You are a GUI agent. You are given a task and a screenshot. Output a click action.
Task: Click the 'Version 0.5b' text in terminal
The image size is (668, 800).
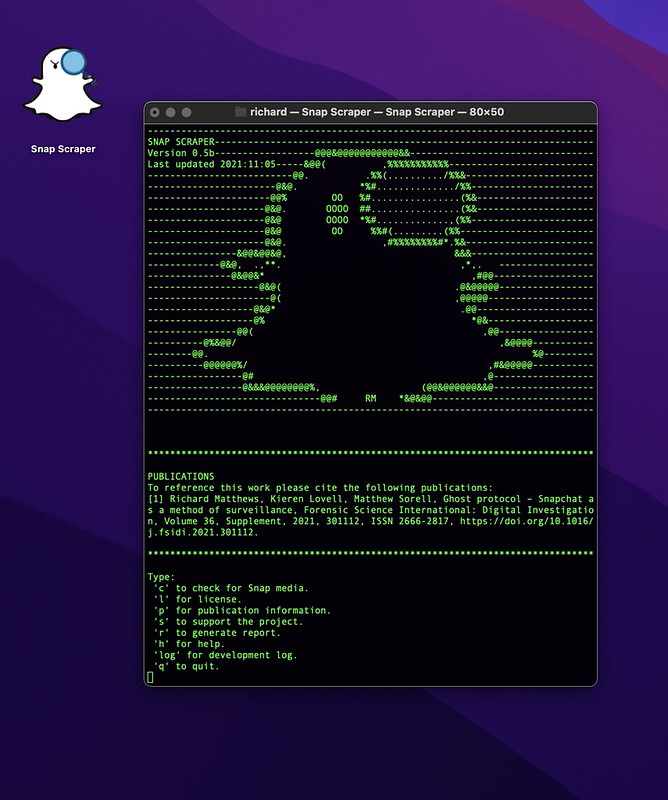tap(181, 153)
